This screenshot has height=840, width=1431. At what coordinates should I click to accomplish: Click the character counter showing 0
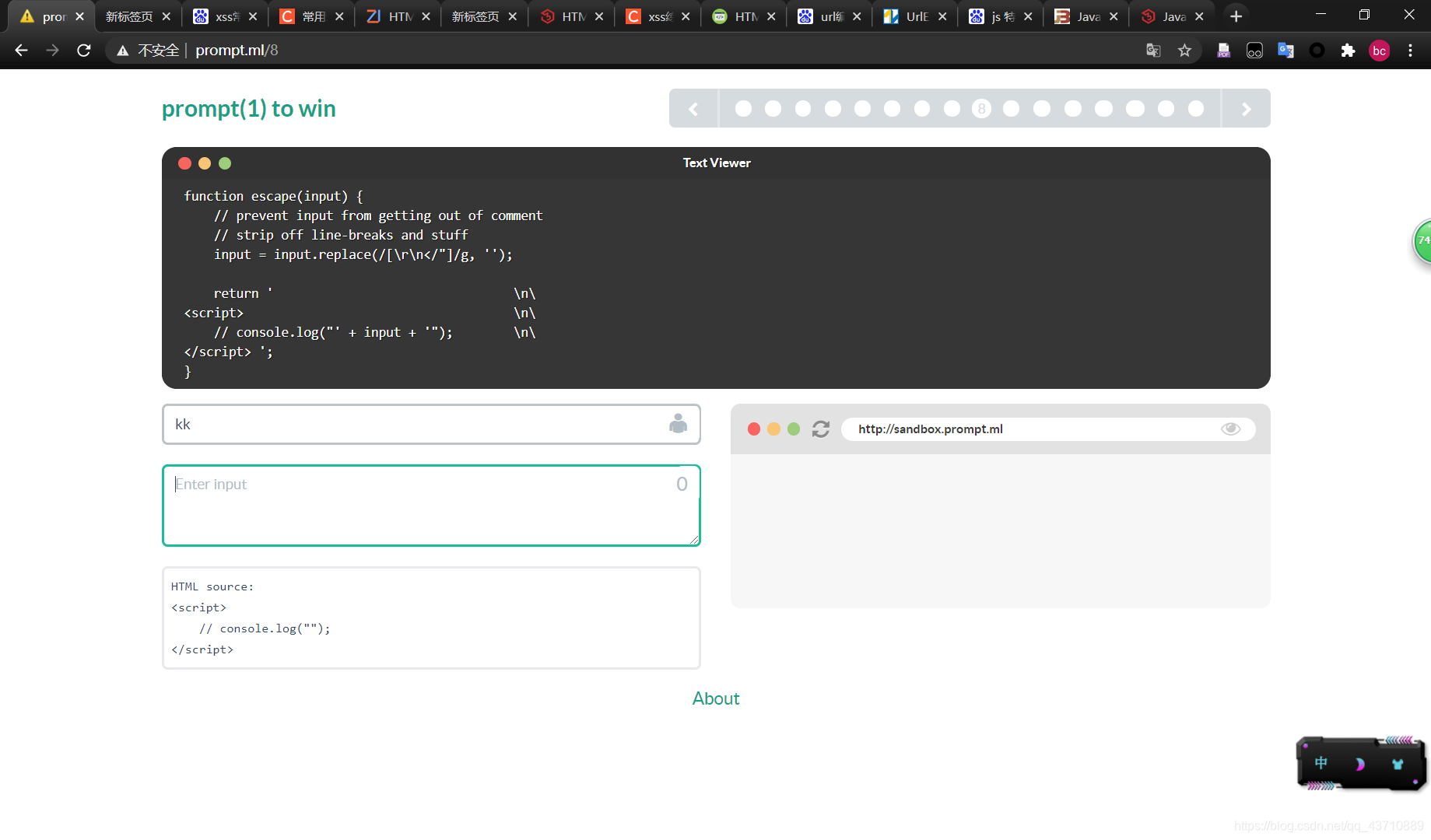click(x=682, y=484)
